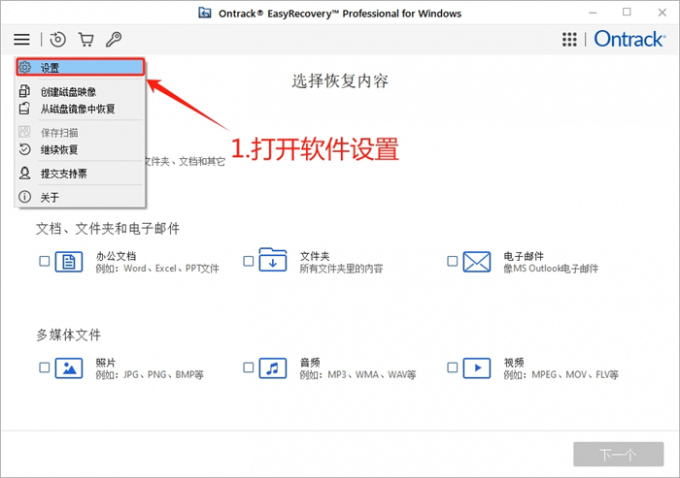The height and width of the screenshot is (478, 680).
Task: Click the EasyRecovery title bar app icon
Action: (x=205, y=13)
